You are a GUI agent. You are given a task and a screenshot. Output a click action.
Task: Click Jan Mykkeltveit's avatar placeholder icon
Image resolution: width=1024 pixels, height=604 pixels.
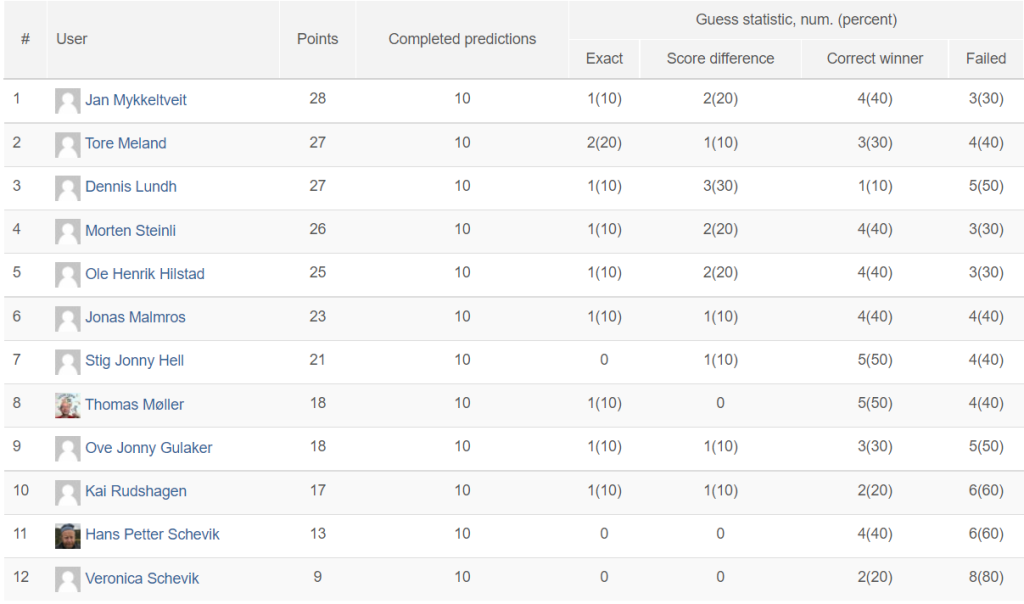tap(67, 101)
